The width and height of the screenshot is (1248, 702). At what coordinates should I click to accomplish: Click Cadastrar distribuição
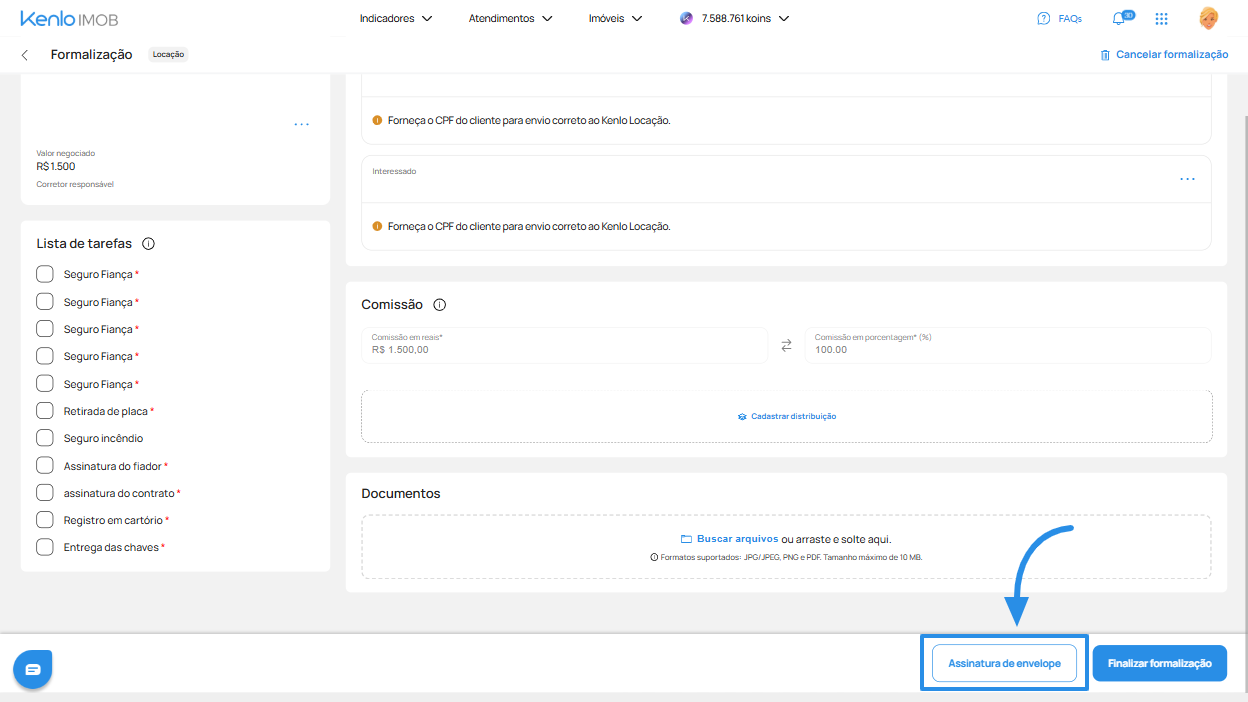(x=786, y=416)
